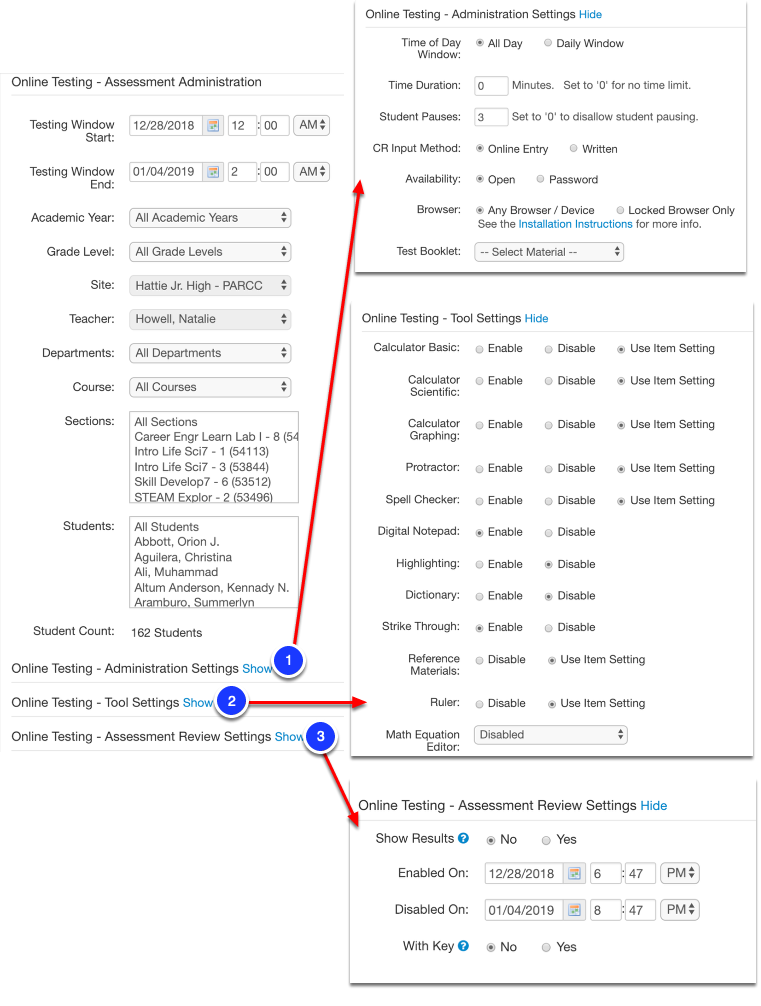Click Testing Window Start date field

[x=166, y=125]
